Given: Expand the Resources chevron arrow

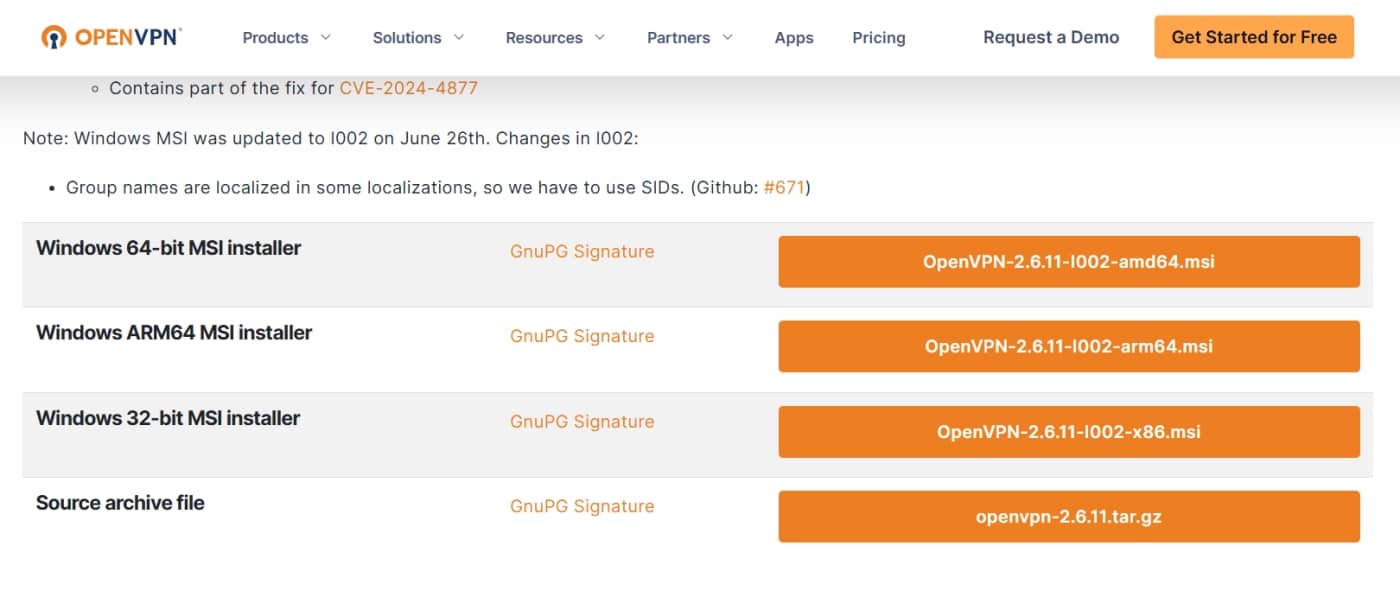Looking at the screenshot, I should tap(600, 37).
